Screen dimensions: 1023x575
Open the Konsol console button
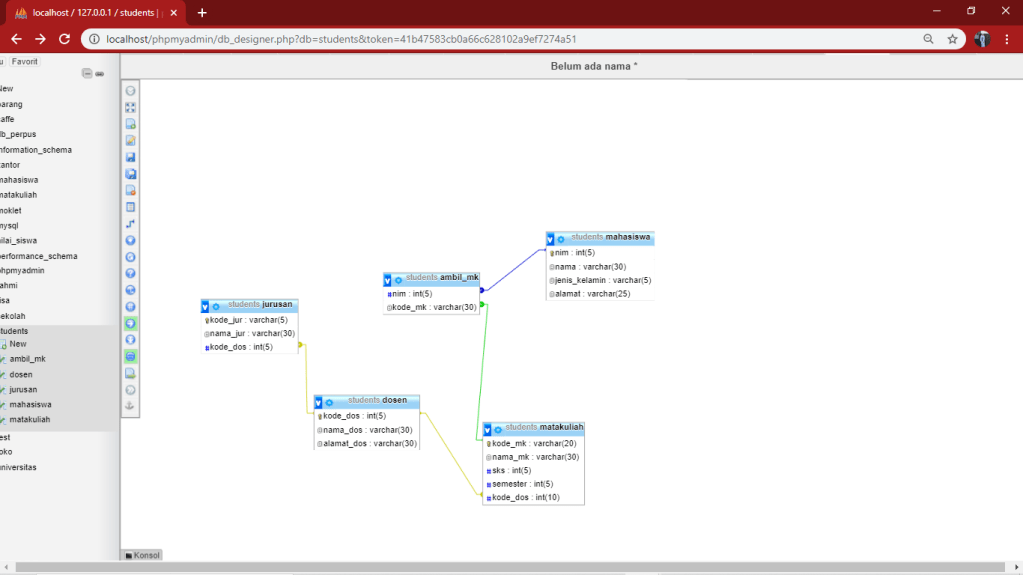(x=142, y=555)
